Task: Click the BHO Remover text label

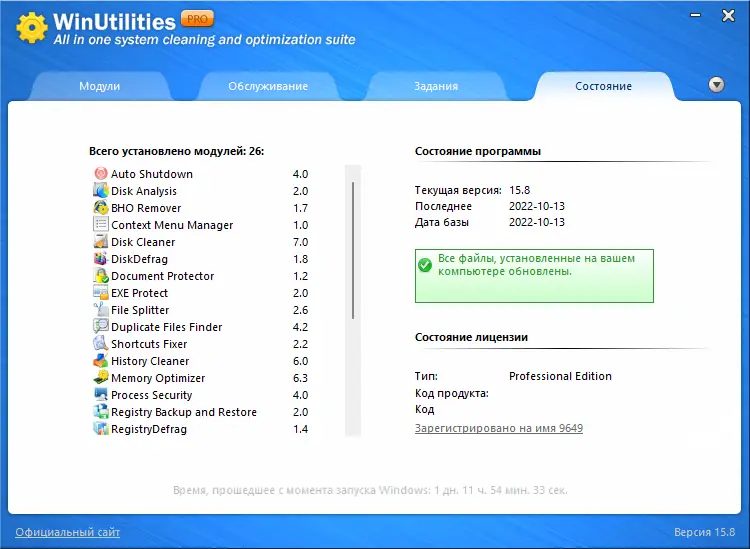Action: [x=146, y=208]
